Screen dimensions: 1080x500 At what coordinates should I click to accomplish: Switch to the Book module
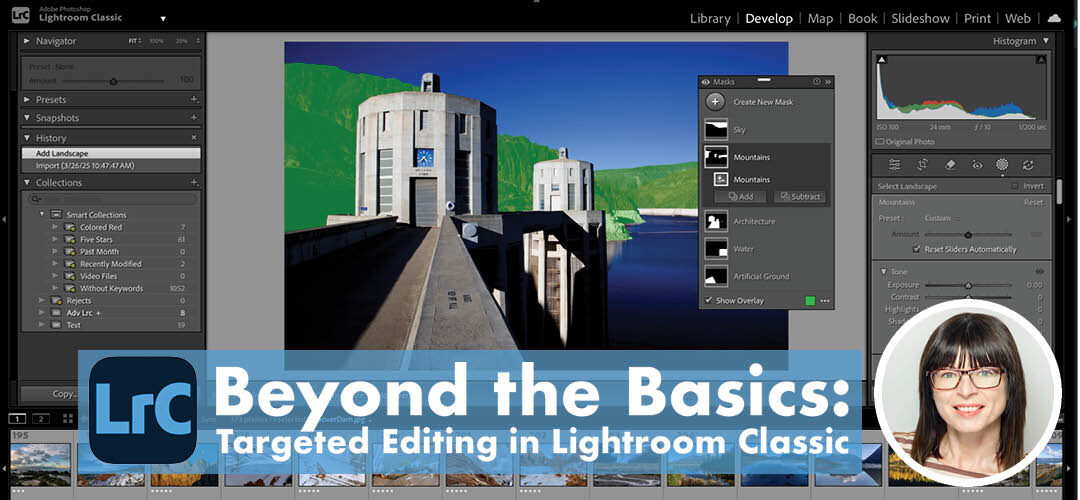point(862,19)
